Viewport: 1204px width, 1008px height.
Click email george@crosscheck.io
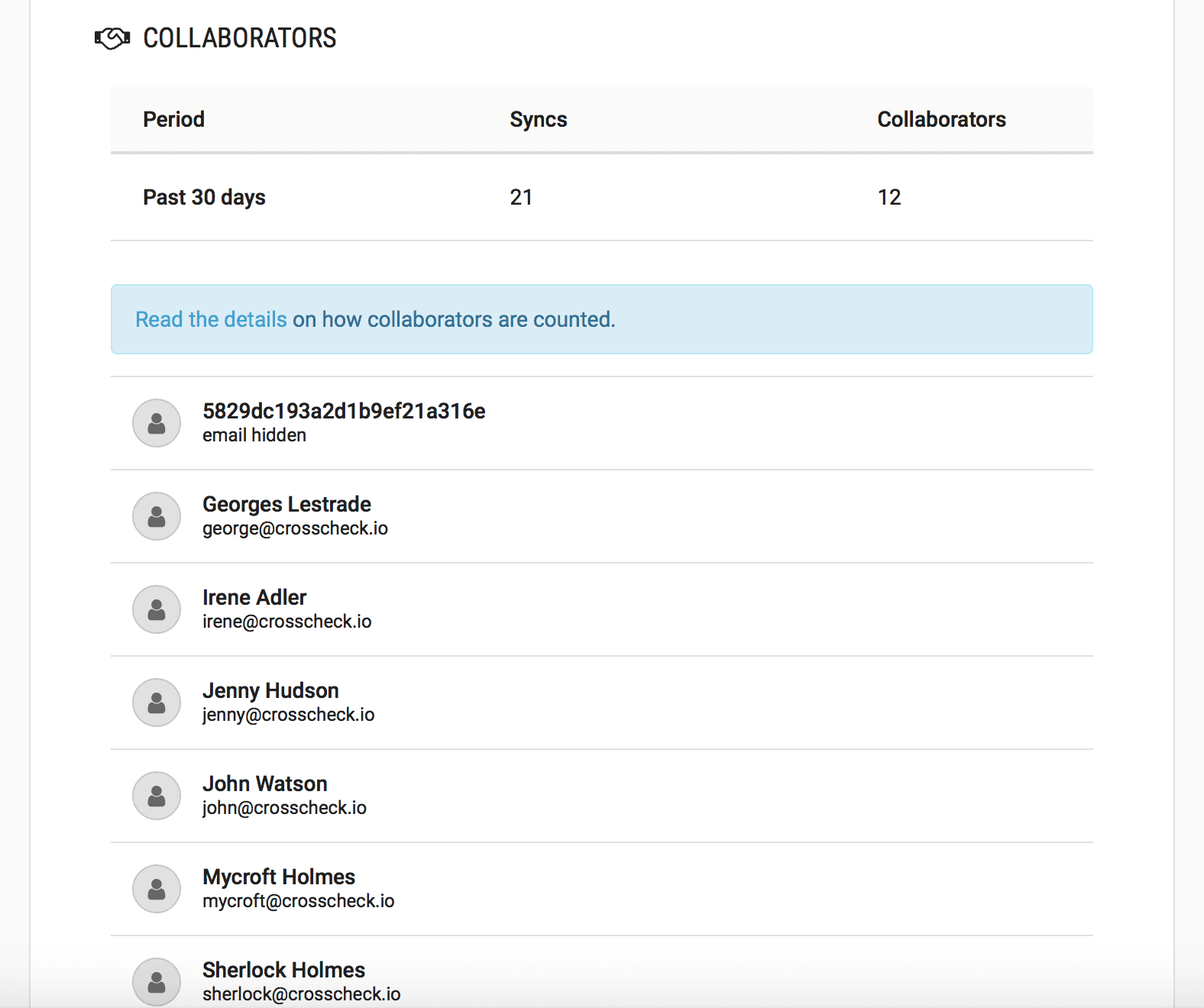click(x=295, y=528)
